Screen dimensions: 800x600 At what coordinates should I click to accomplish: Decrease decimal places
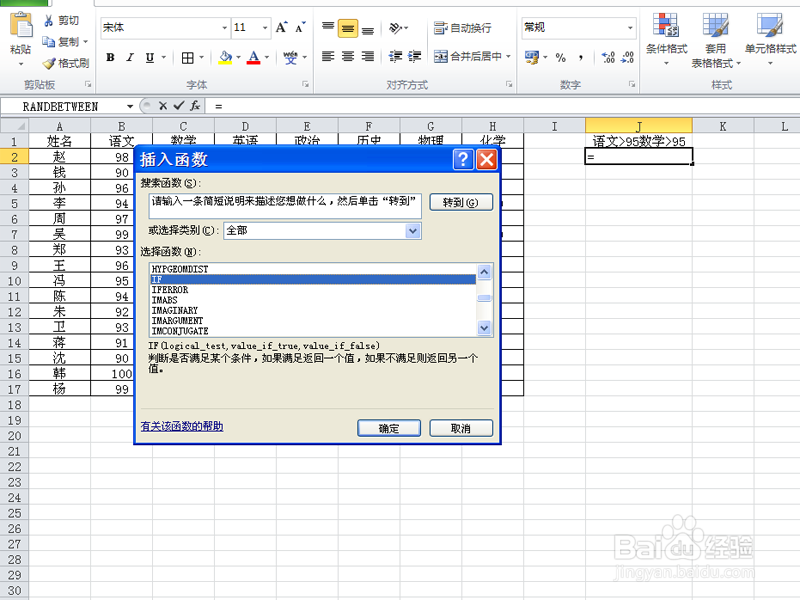tap(628, 57)
